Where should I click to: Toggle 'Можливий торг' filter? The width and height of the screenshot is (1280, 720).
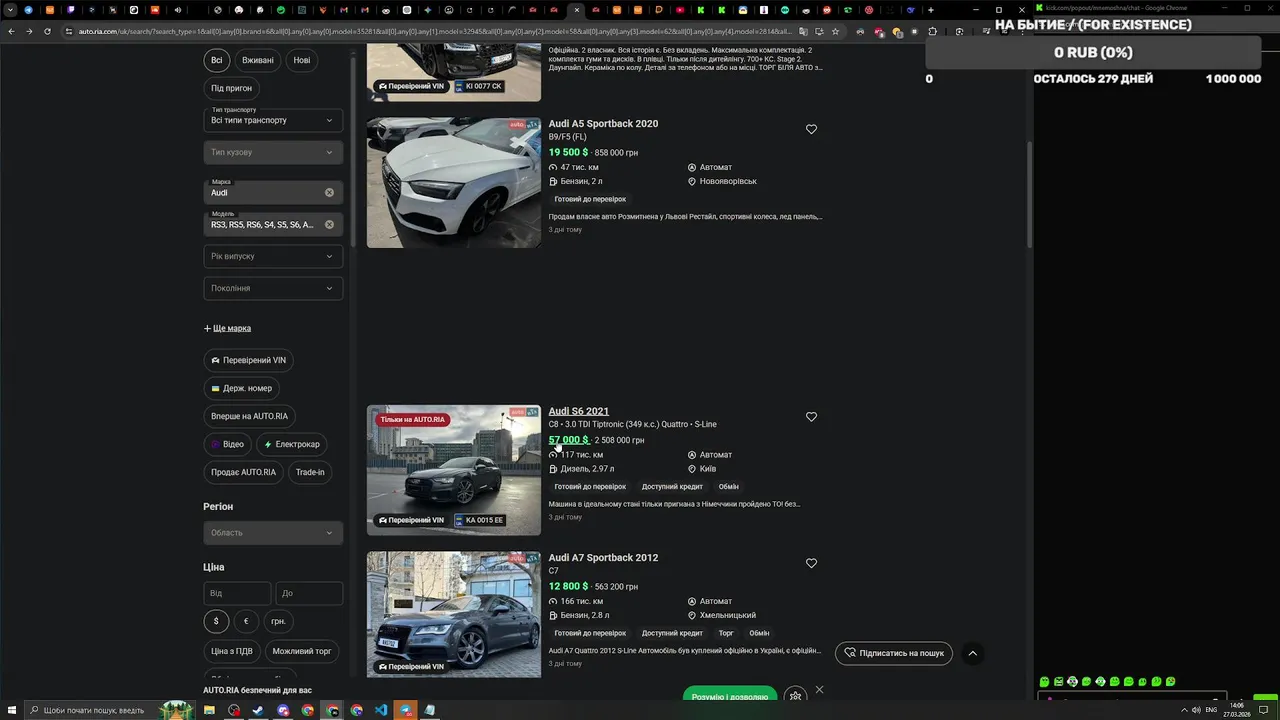302,651
